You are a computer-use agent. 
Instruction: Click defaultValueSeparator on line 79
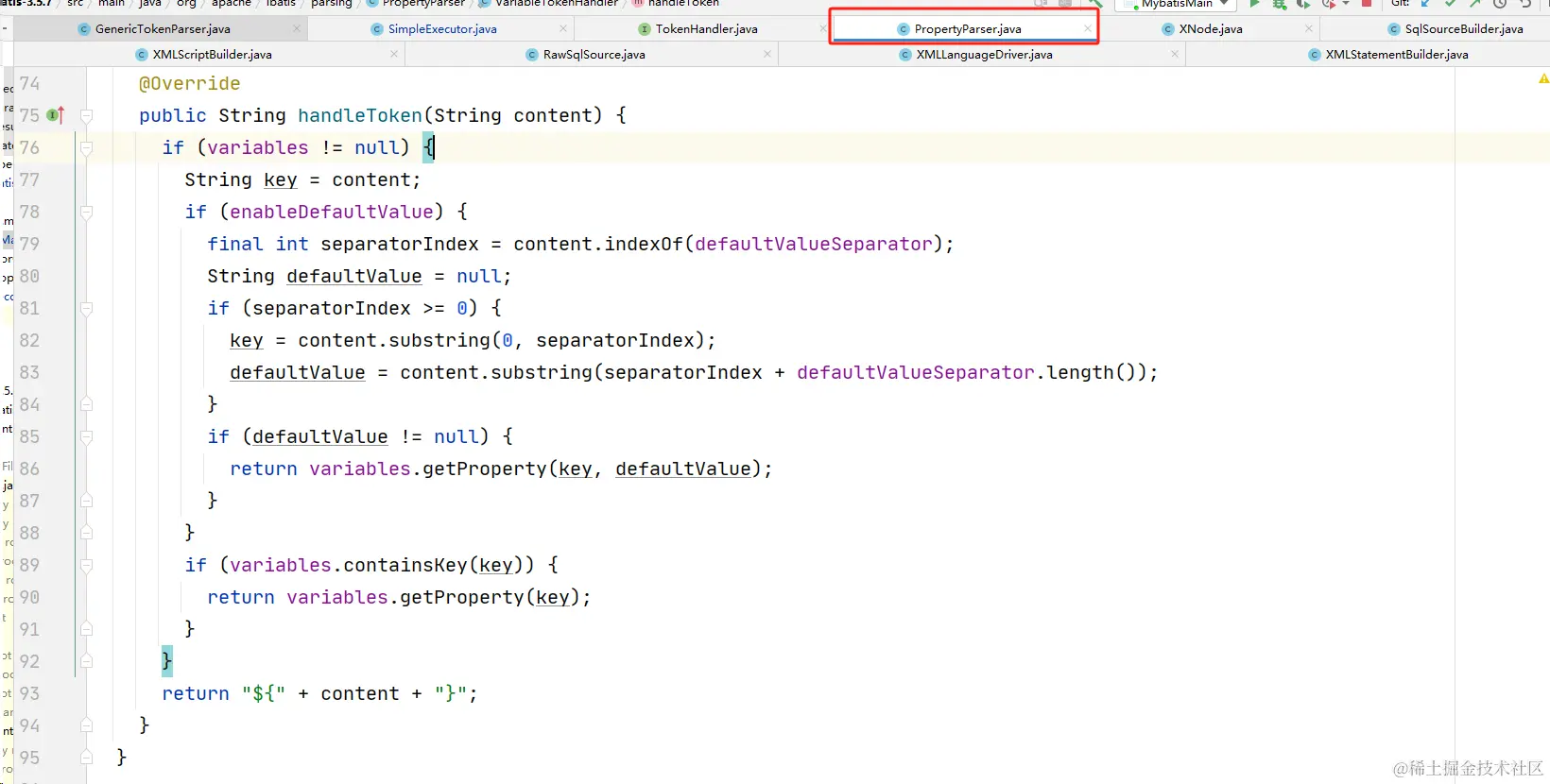814,245
